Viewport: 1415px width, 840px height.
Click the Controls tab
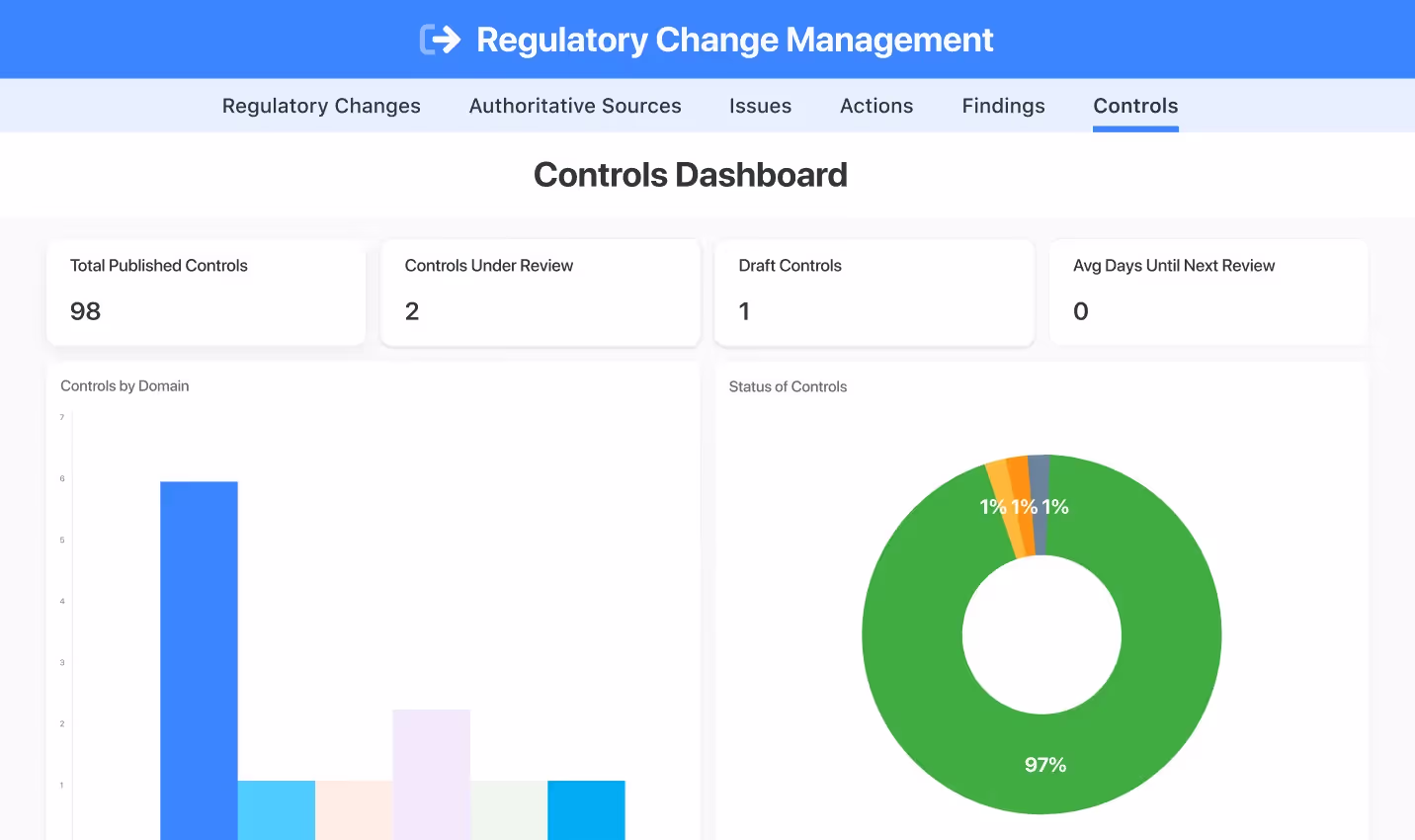point(1135,106)
